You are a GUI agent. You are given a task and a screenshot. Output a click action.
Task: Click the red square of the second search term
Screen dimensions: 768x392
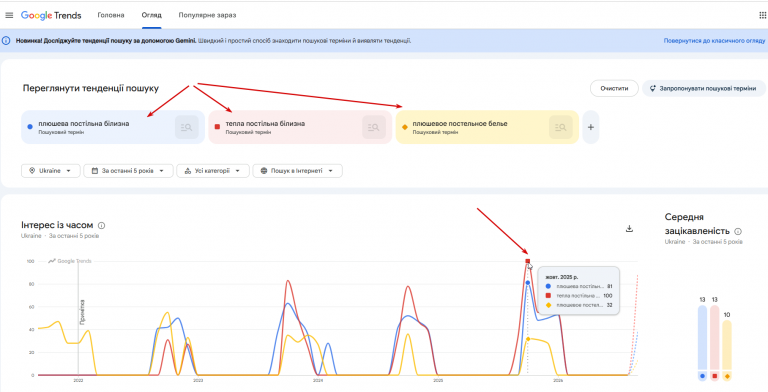[x=217, y=127]
